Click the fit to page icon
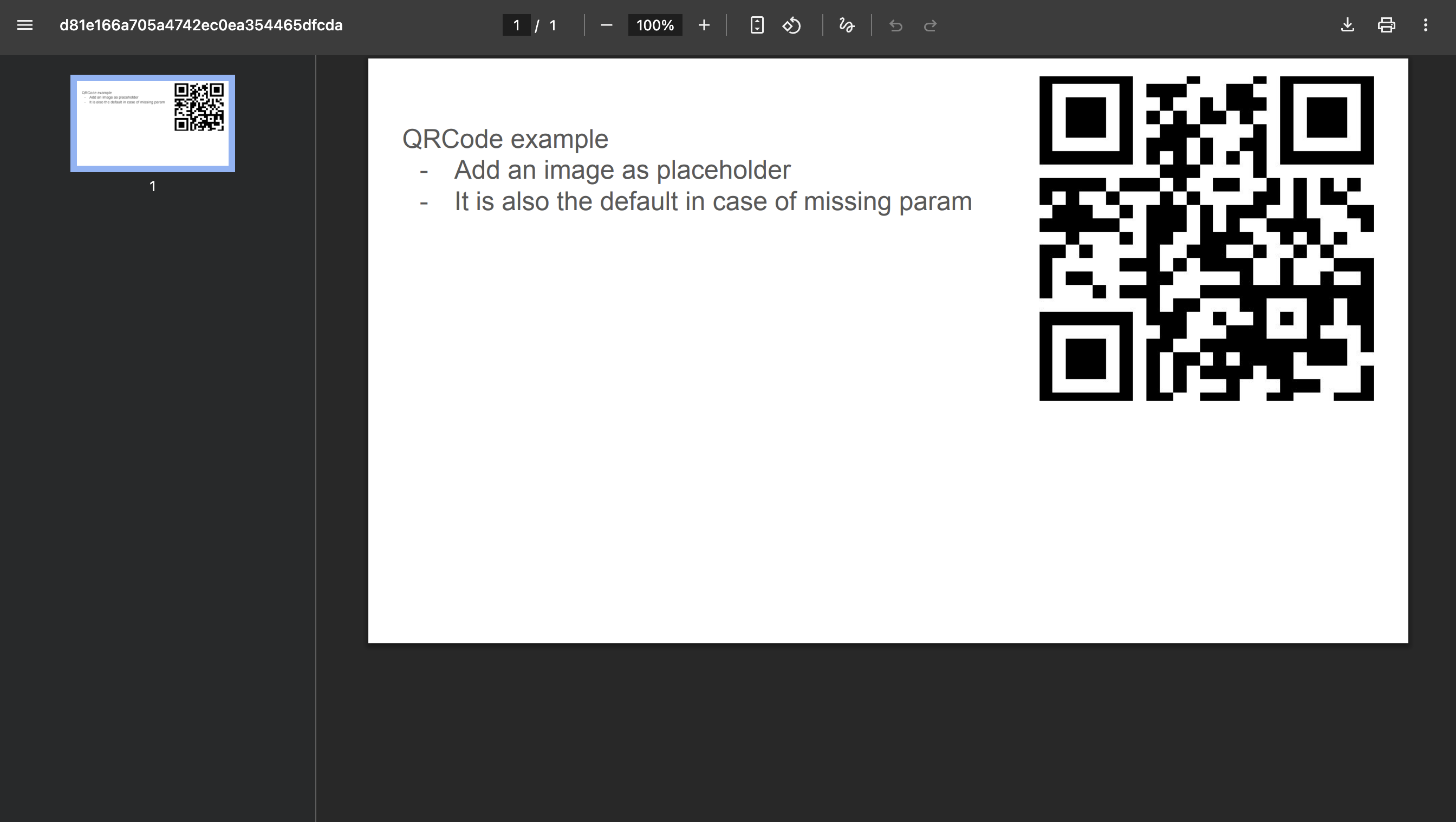 coord(757,25)
